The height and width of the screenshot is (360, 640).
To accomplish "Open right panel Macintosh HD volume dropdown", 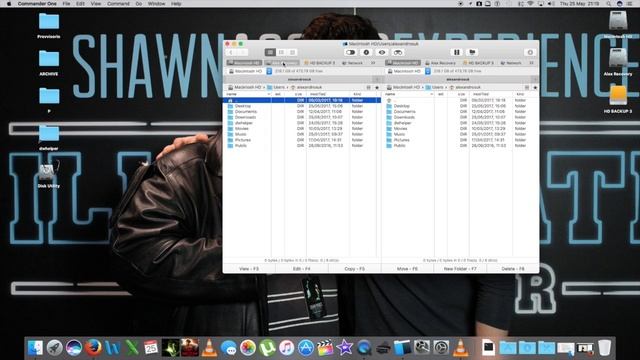I will click(408, 71).
